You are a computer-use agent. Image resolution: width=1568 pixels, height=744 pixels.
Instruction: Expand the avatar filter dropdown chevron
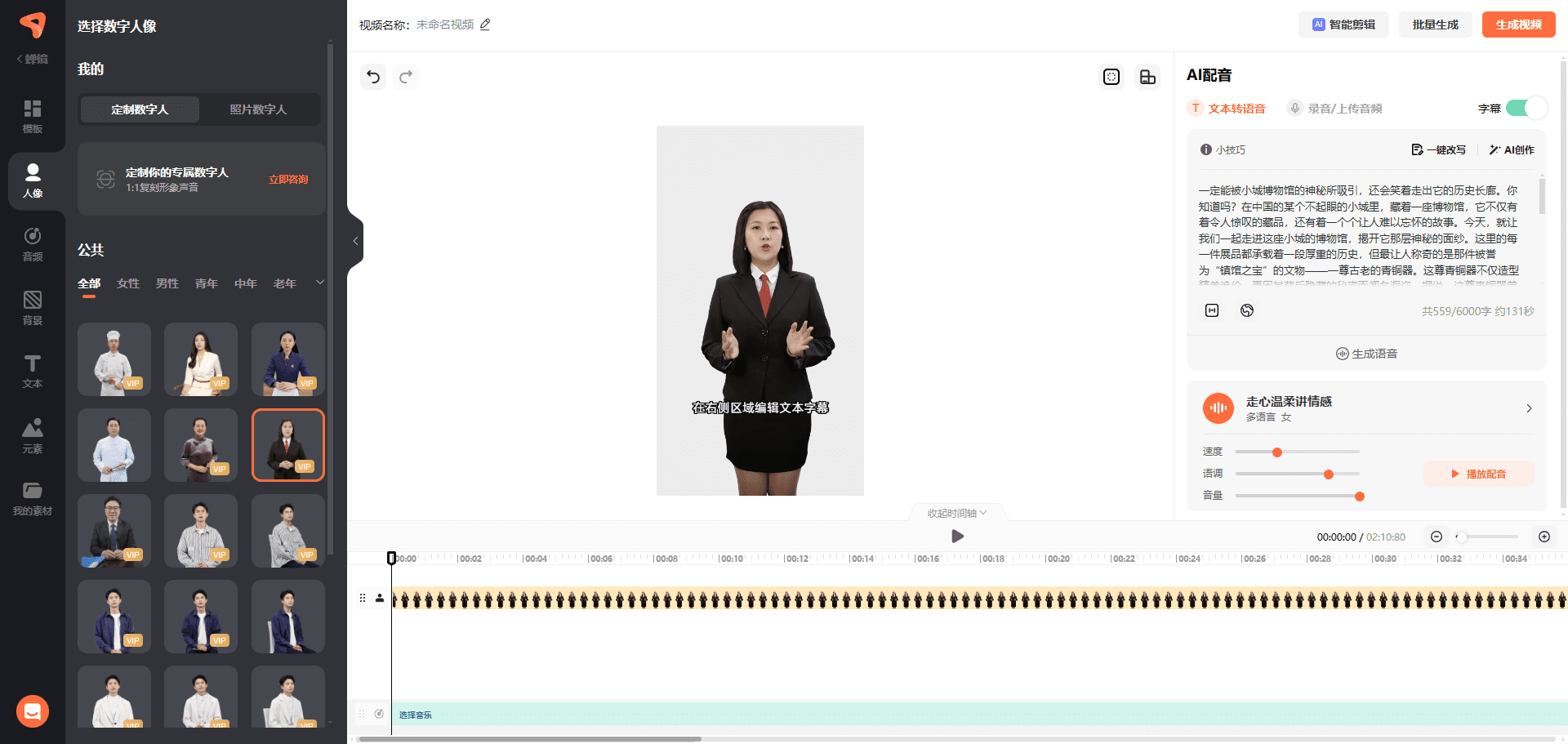coord(320,283)
